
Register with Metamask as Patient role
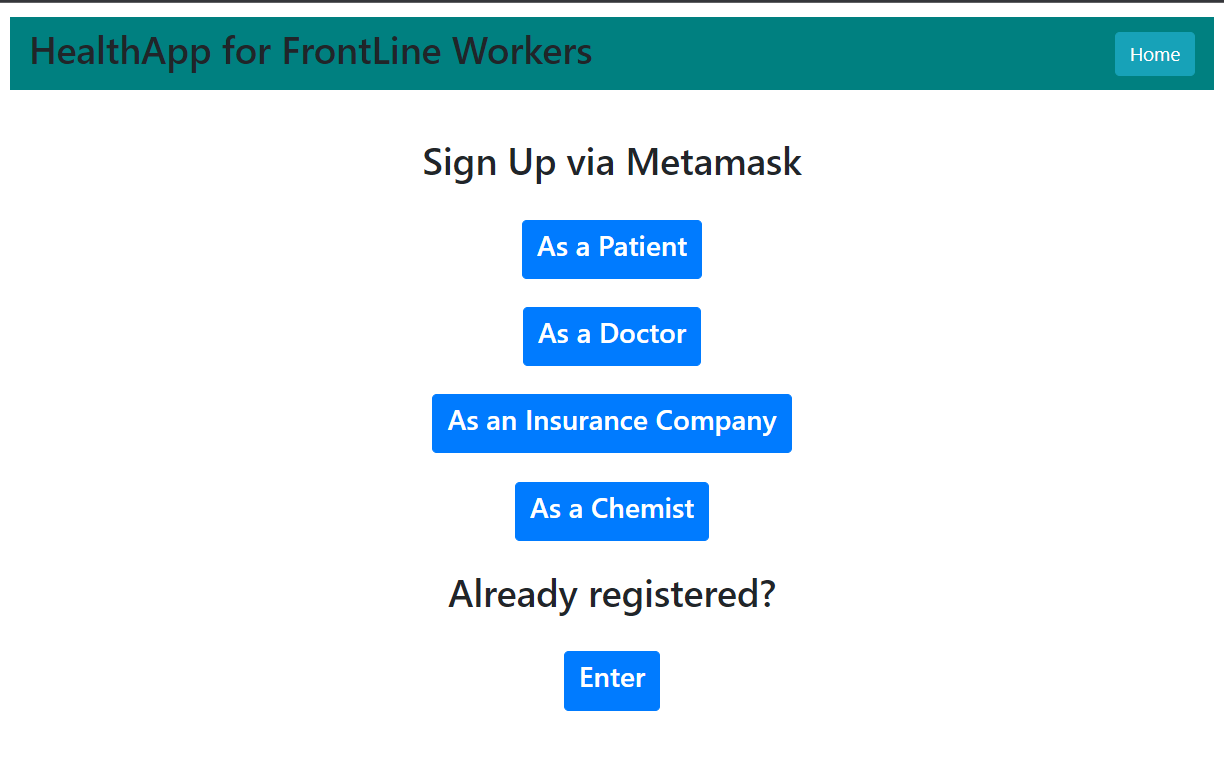tap(612, 249)
